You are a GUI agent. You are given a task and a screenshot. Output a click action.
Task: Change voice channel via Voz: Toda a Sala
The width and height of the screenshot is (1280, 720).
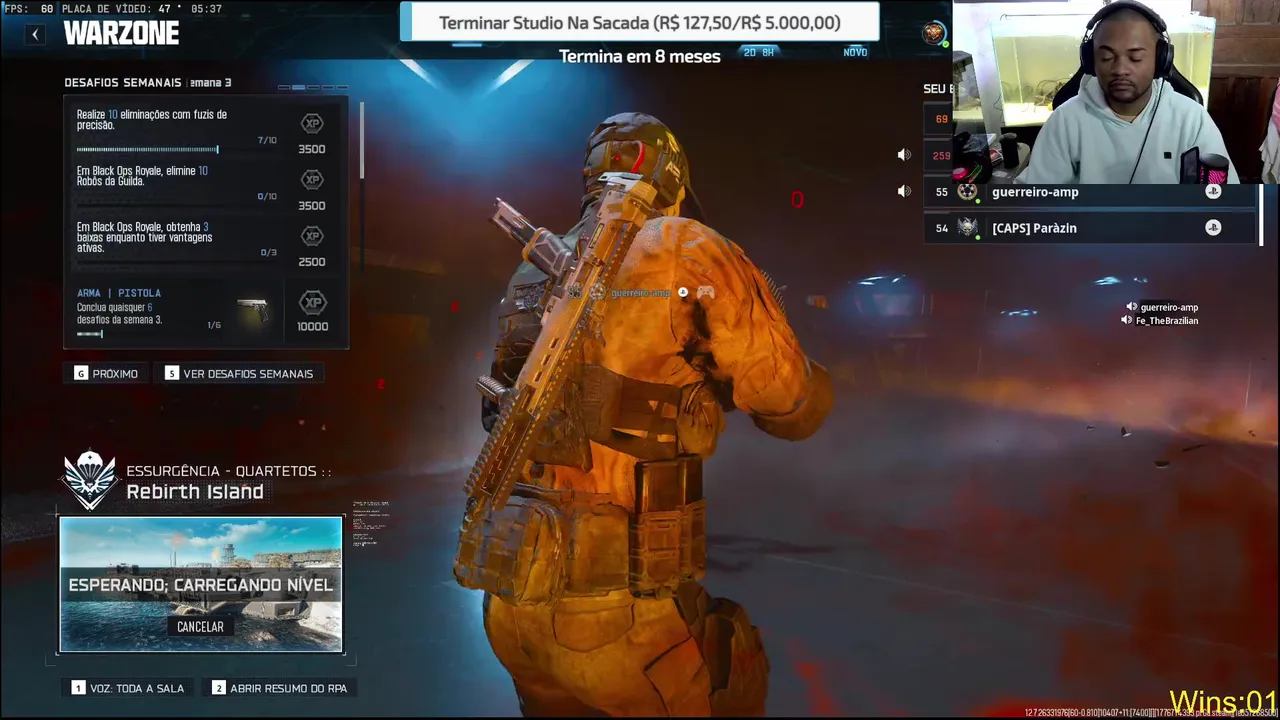click(x=128, y=688)
